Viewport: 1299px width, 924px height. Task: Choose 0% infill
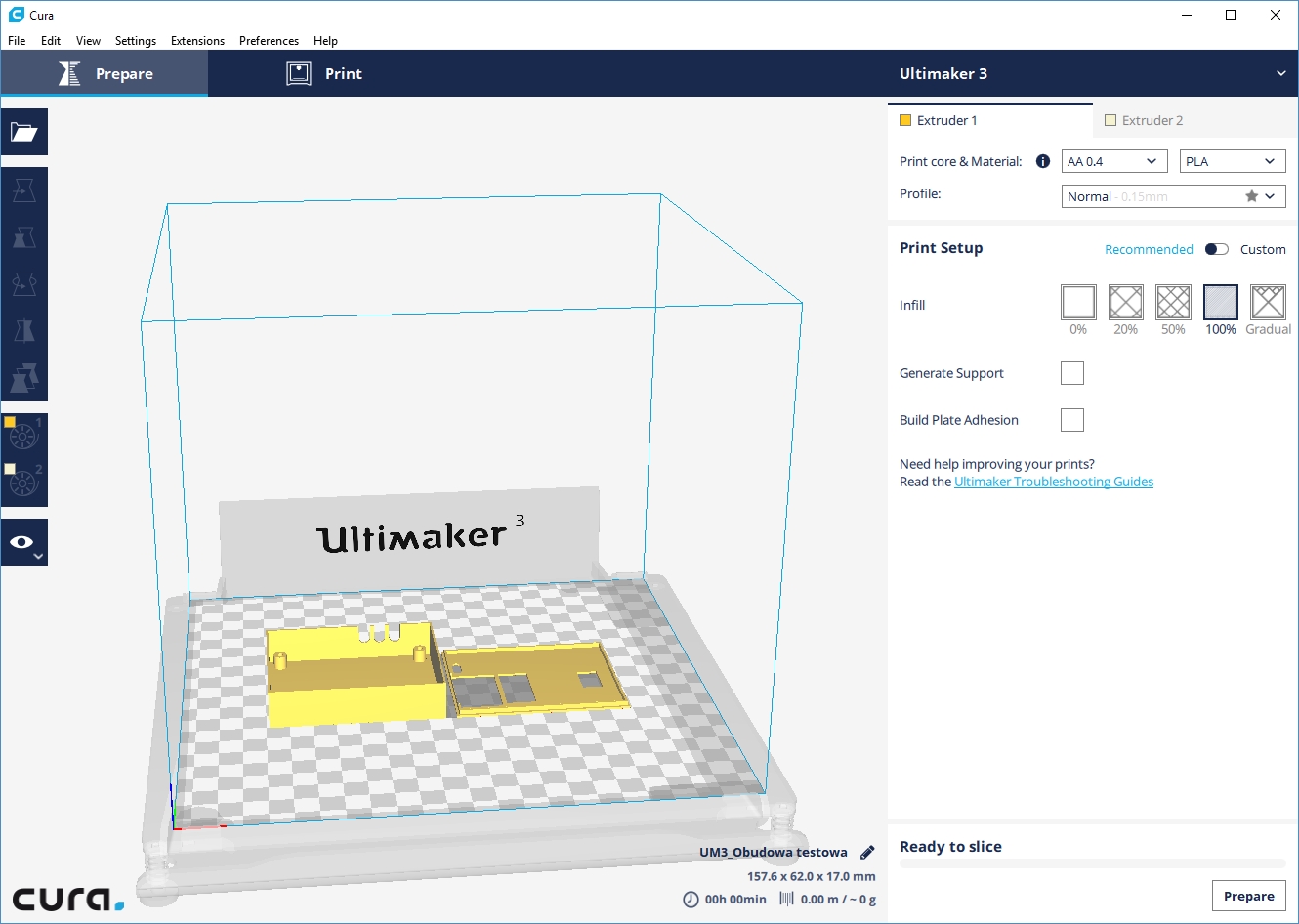click(x=1078, y=303)
